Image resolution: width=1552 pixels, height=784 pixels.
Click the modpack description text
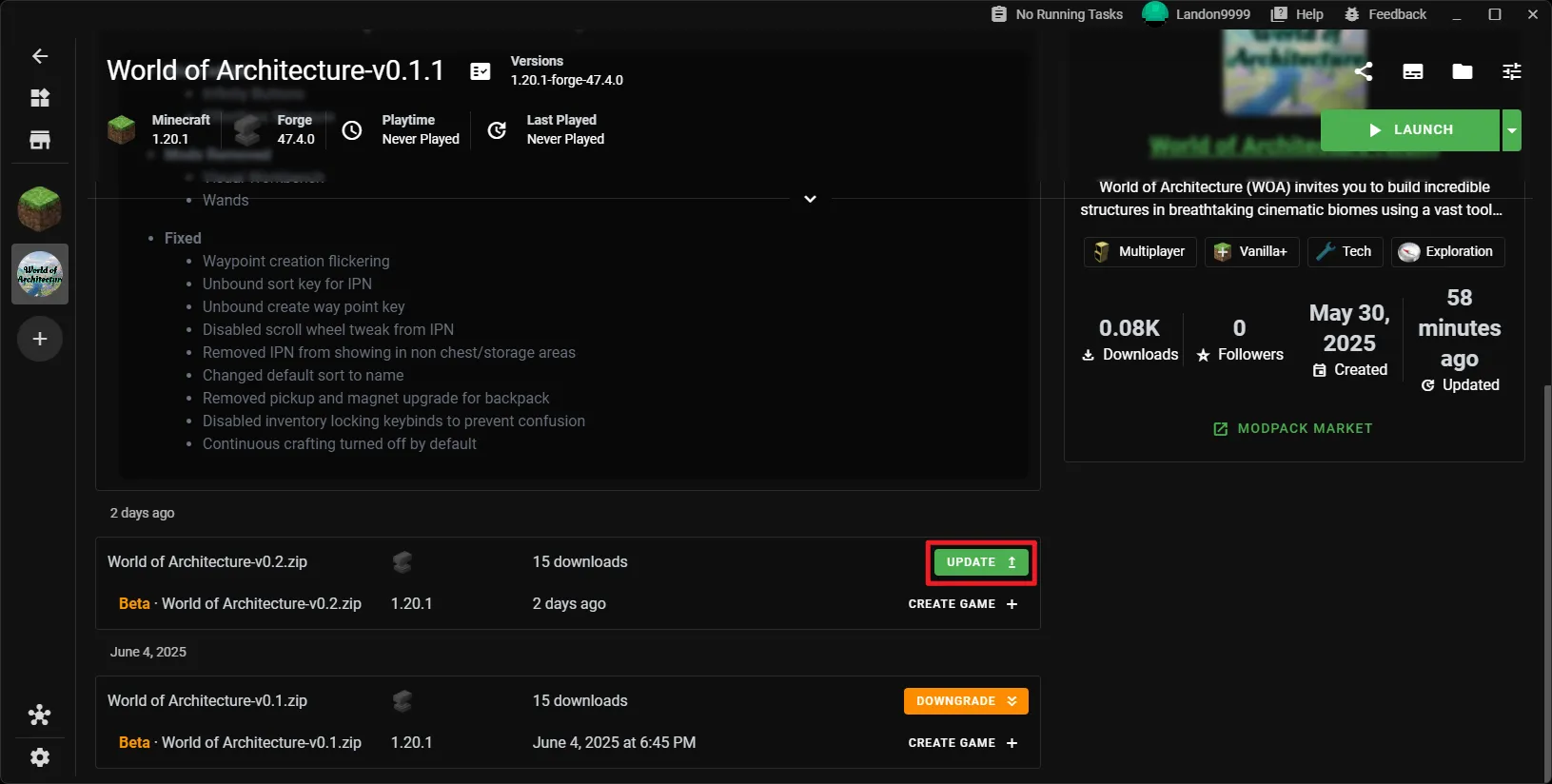click(x=1291, y=199)
